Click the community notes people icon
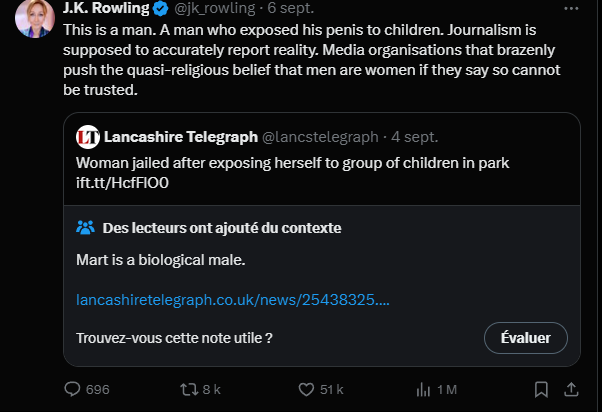Screen dimensions: 602x412 tap(86, 228)
